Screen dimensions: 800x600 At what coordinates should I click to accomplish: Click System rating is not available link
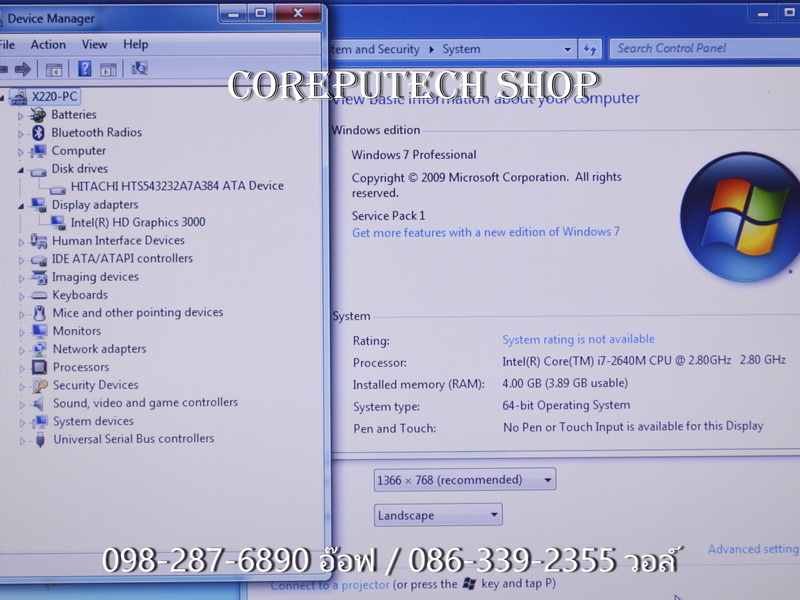point(578,339)
